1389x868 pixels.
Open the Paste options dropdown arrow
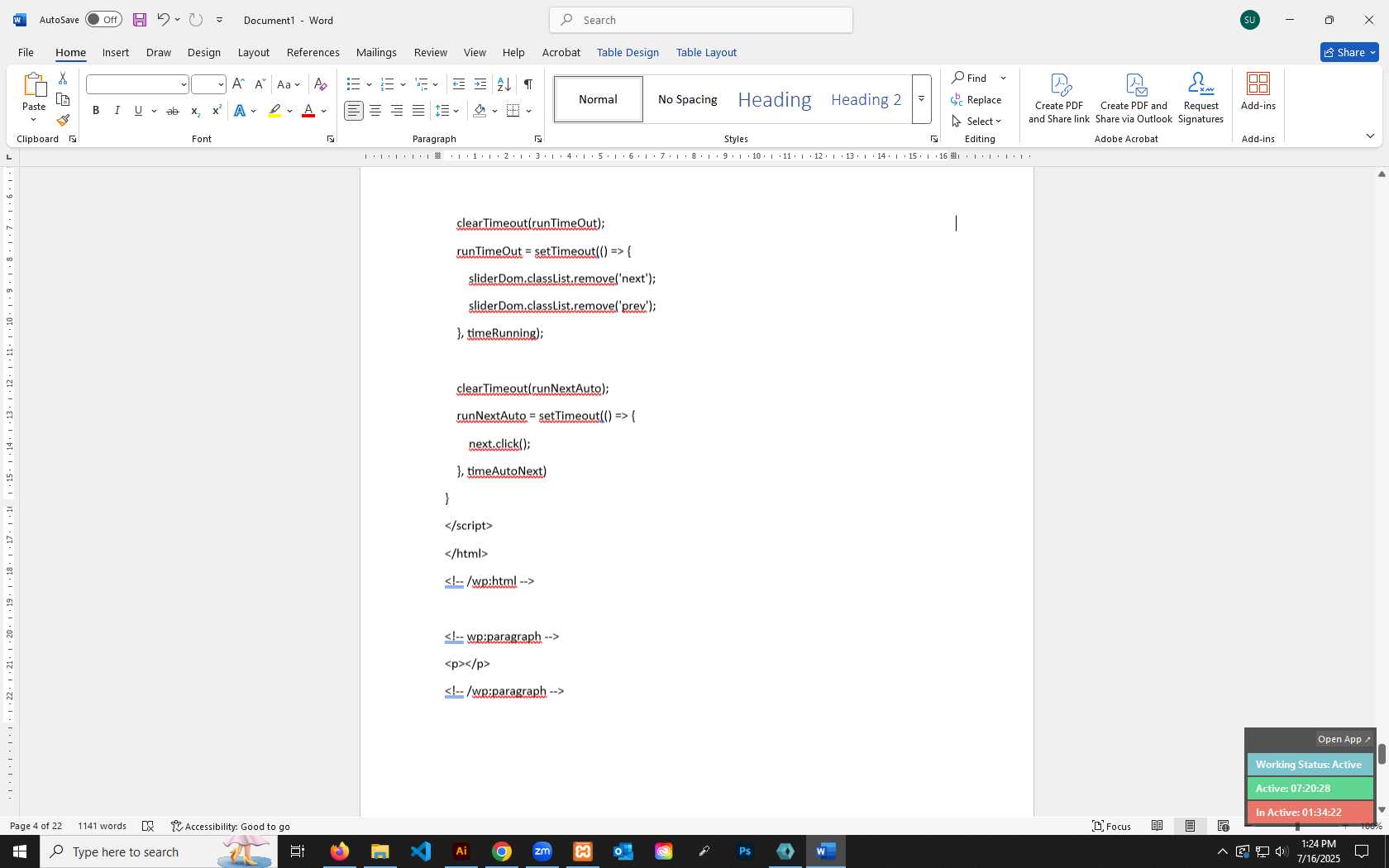click(x=34, y=120)
